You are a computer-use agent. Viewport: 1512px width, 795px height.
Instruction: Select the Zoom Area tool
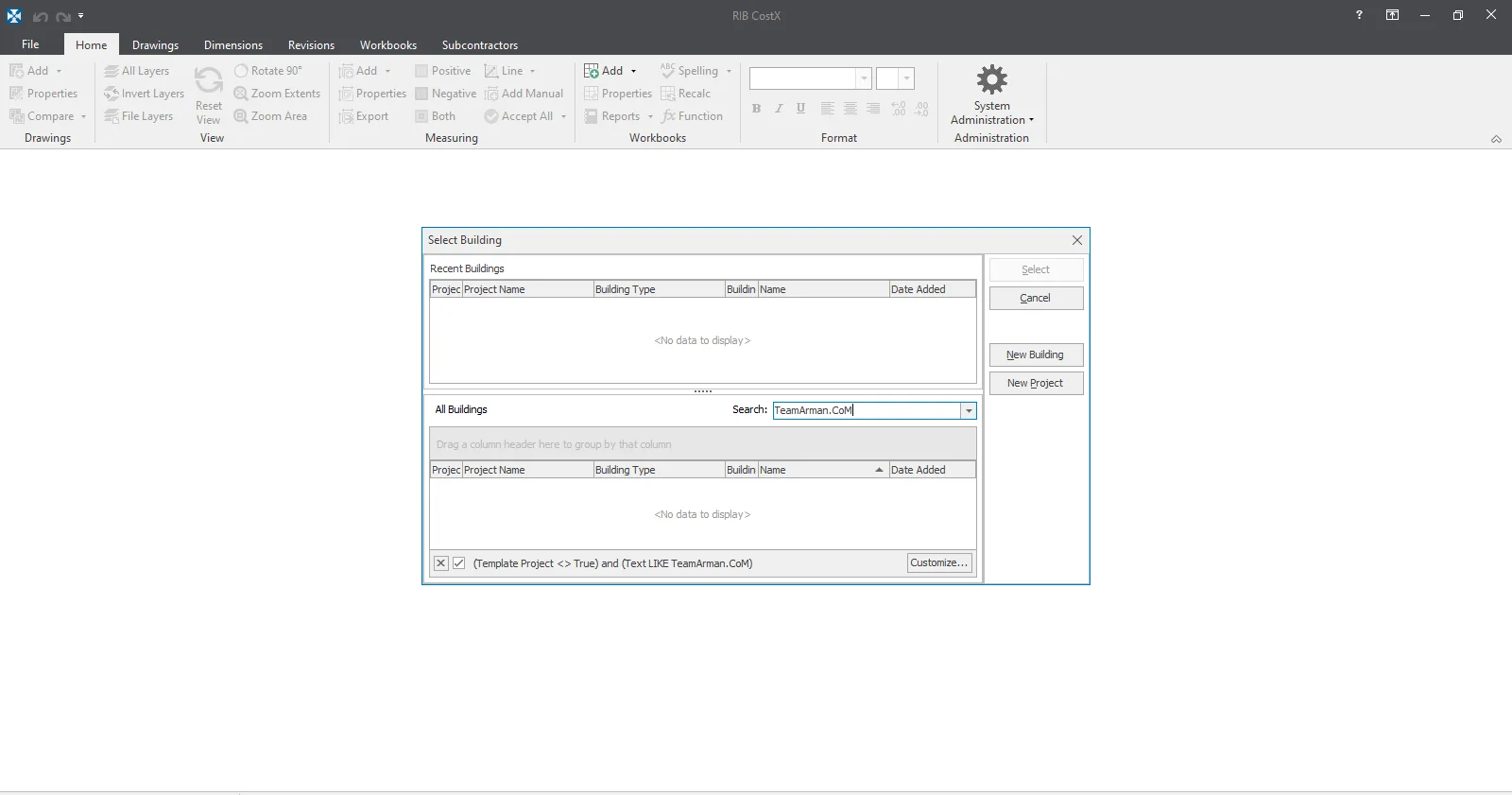coord(270,116)
